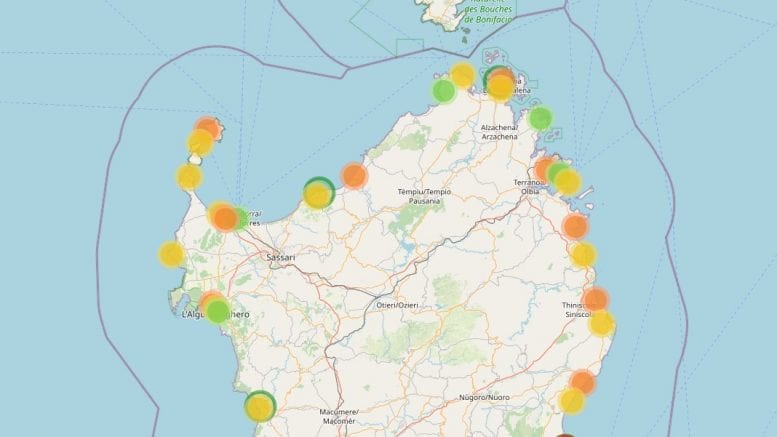
Task: Select the yellow marker just below Siniscola
Action: tap(601, 323)
